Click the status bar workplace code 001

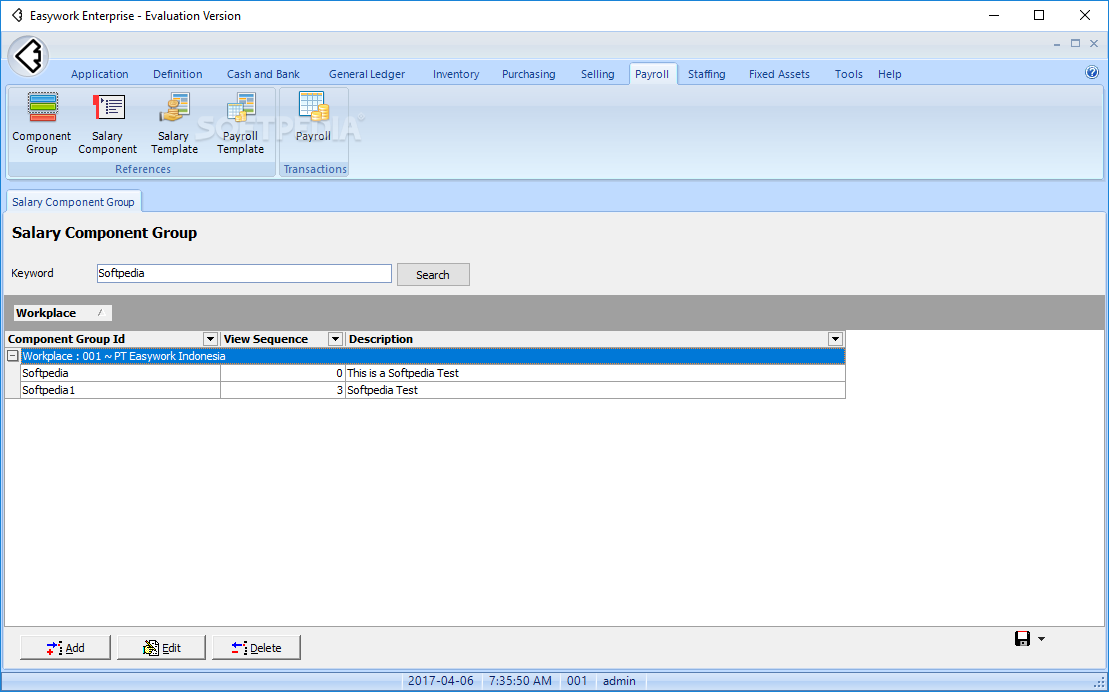coord(577,681)
